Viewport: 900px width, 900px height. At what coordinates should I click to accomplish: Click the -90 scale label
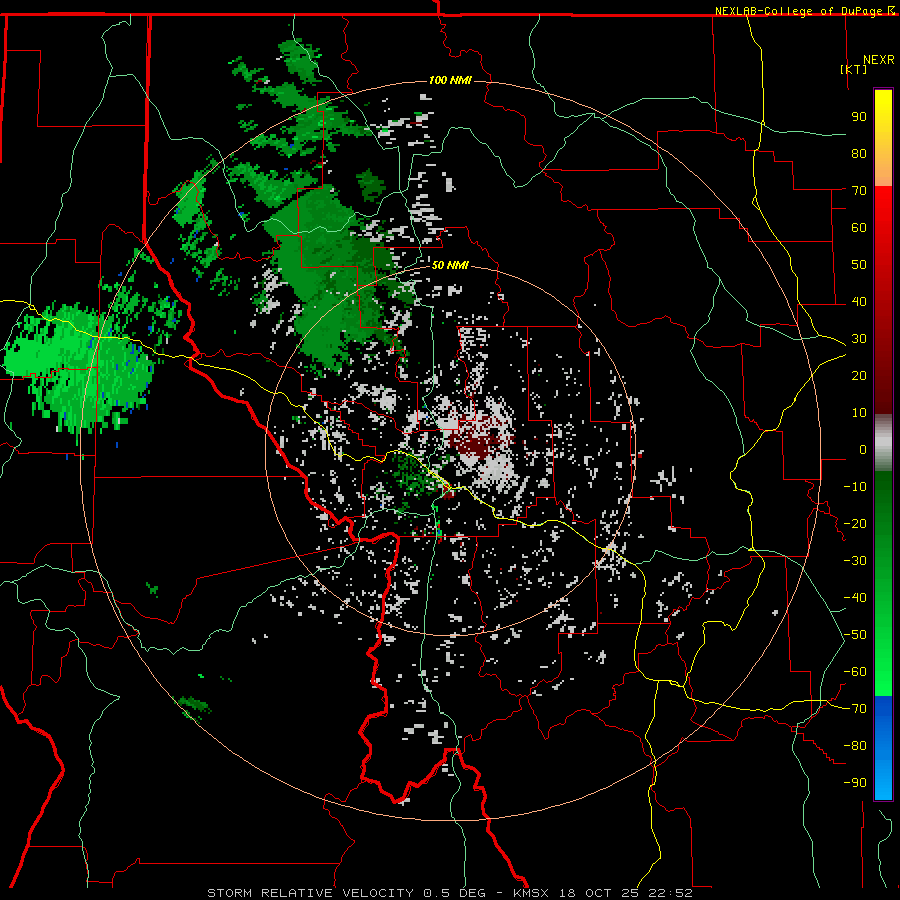[855, 783]
